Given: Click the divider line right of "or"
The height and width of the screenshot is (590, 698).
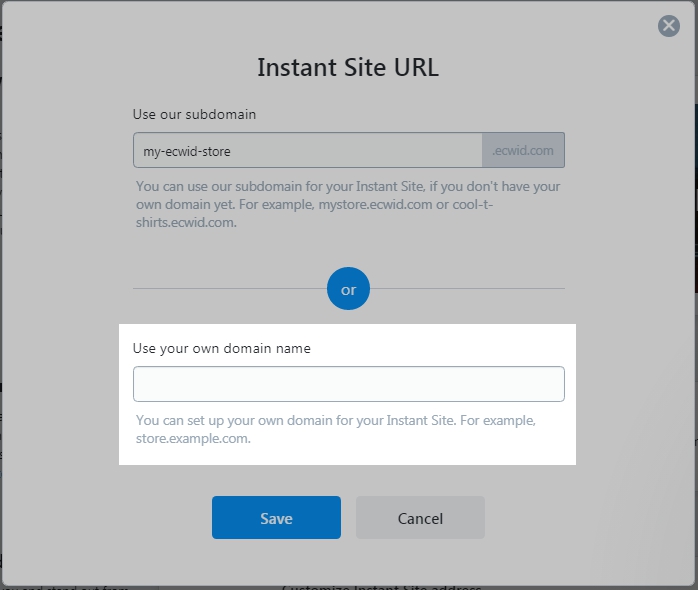Looking at the screenshot, I should pos(467,289).
